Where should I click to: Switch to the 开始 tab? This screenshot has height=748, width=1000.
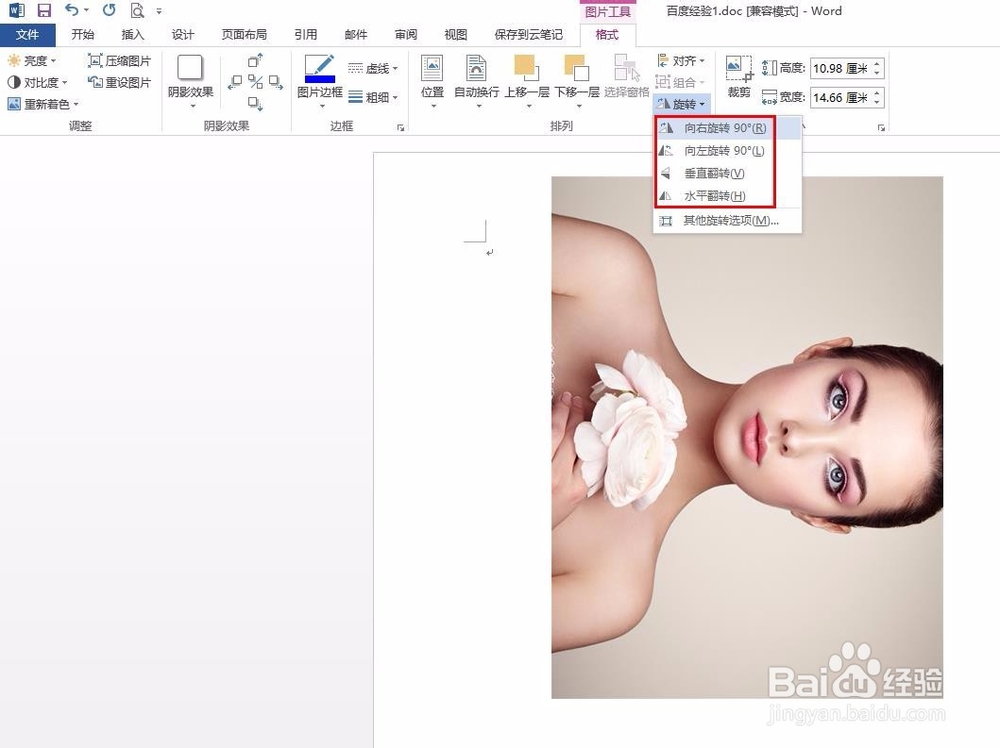[x=82, y=34]
